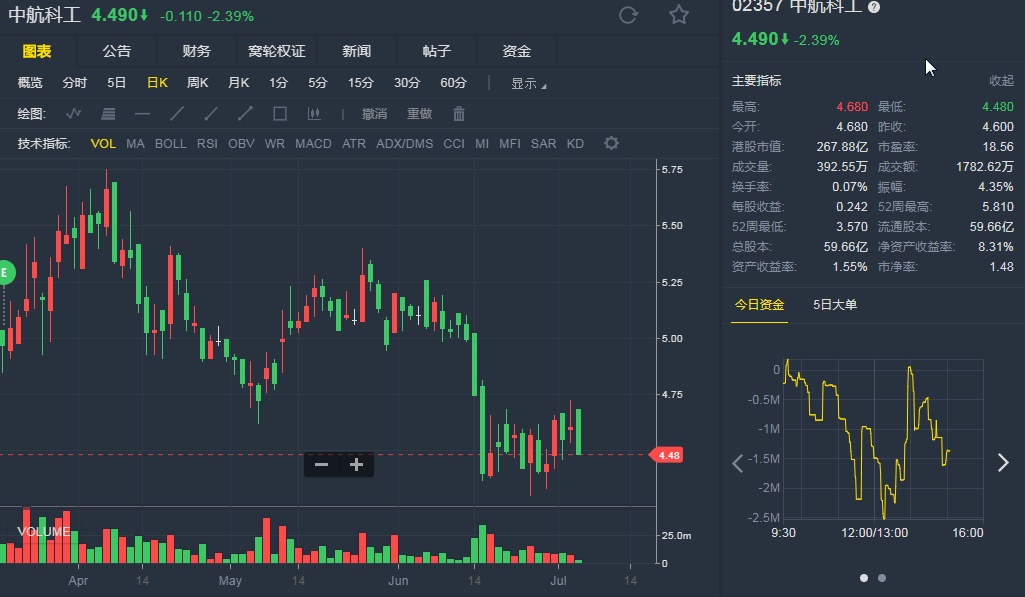Viewport: 1025px width, 597px height.
Task: Select the rectangle drawing tool
Action: click(x=280, y=114)
